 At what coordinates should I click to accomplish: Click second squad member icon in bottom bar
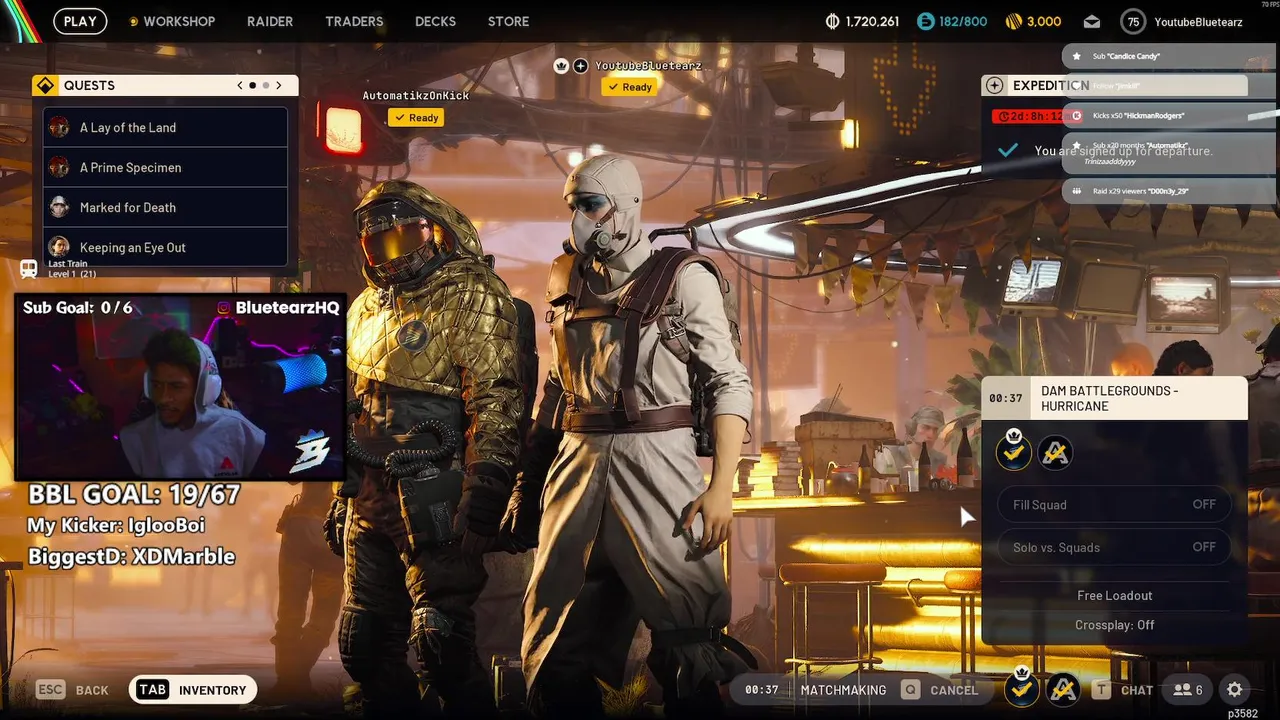click(x=1063, y=689)
